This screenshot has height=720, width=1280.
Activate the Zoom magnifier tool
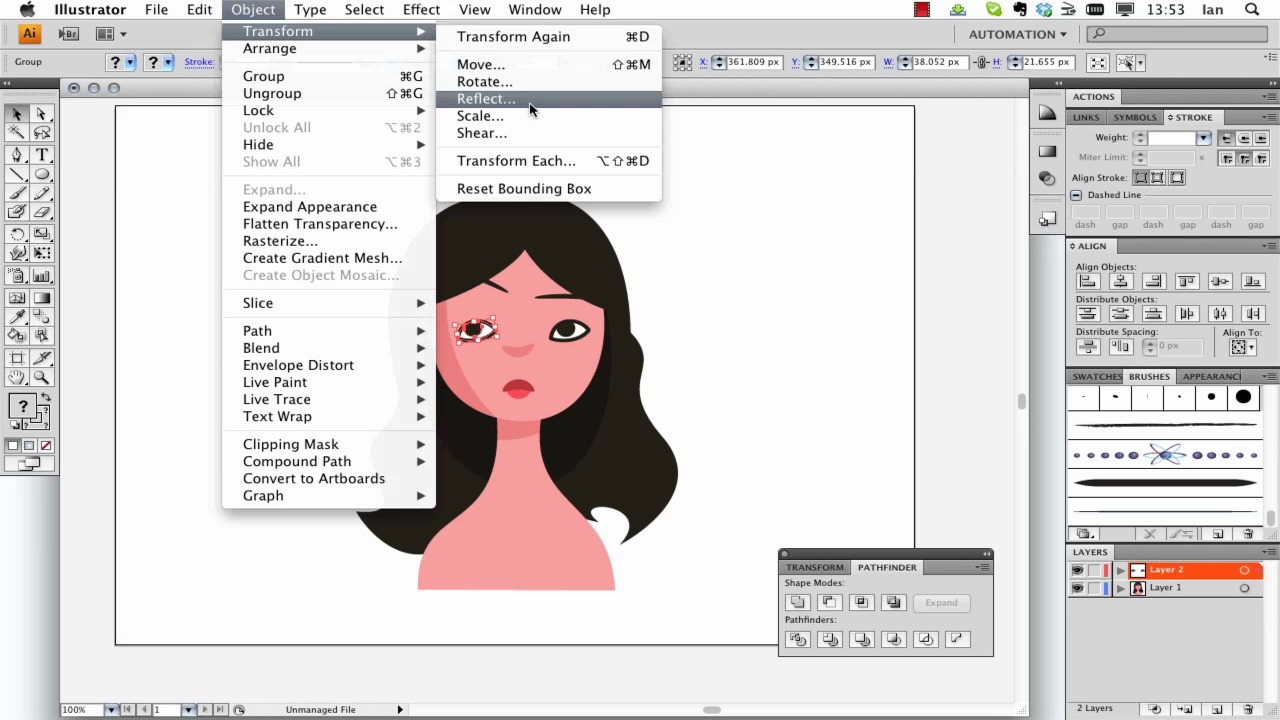(x=42, y=378)
